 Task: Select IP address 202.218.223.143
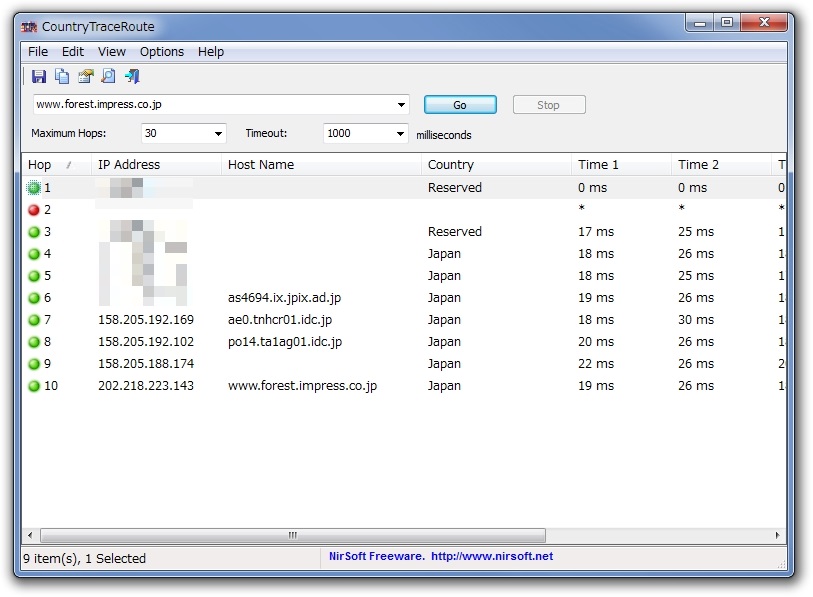[x=146, y=386]
